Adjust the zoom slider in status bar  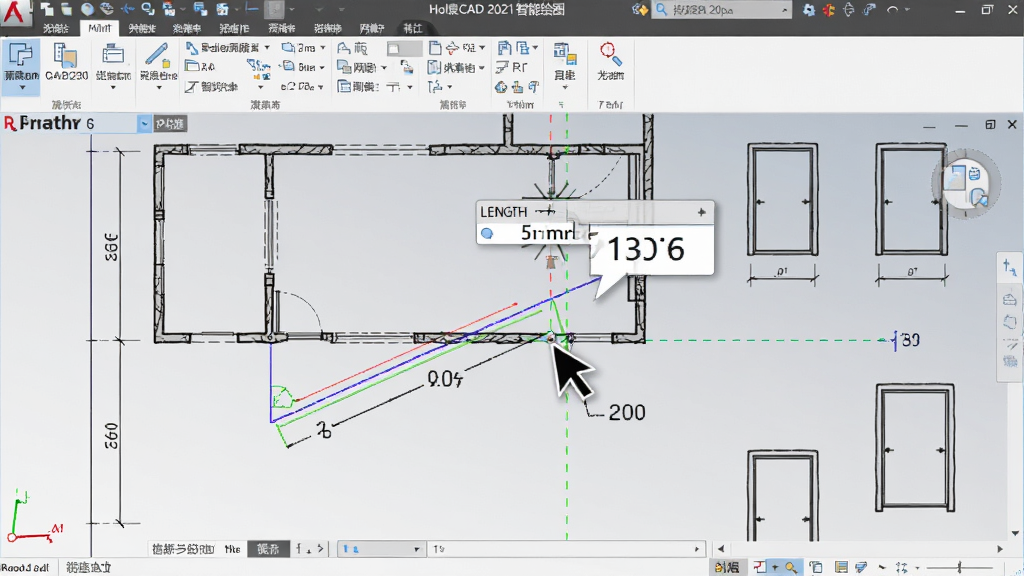pos(959,567)
